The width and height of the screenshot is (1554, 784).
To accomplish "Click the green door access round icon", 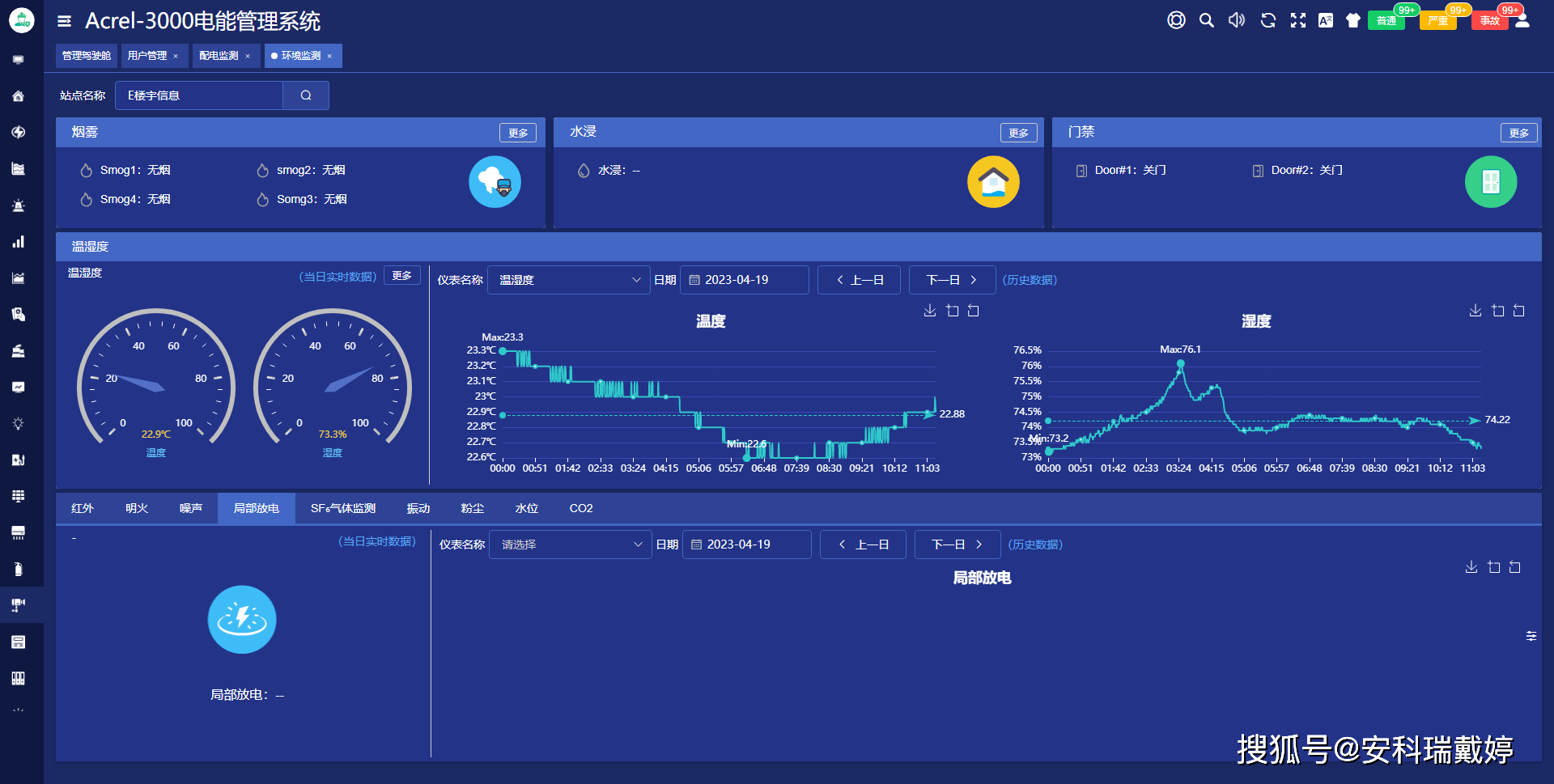I will tap(1491, 182).
